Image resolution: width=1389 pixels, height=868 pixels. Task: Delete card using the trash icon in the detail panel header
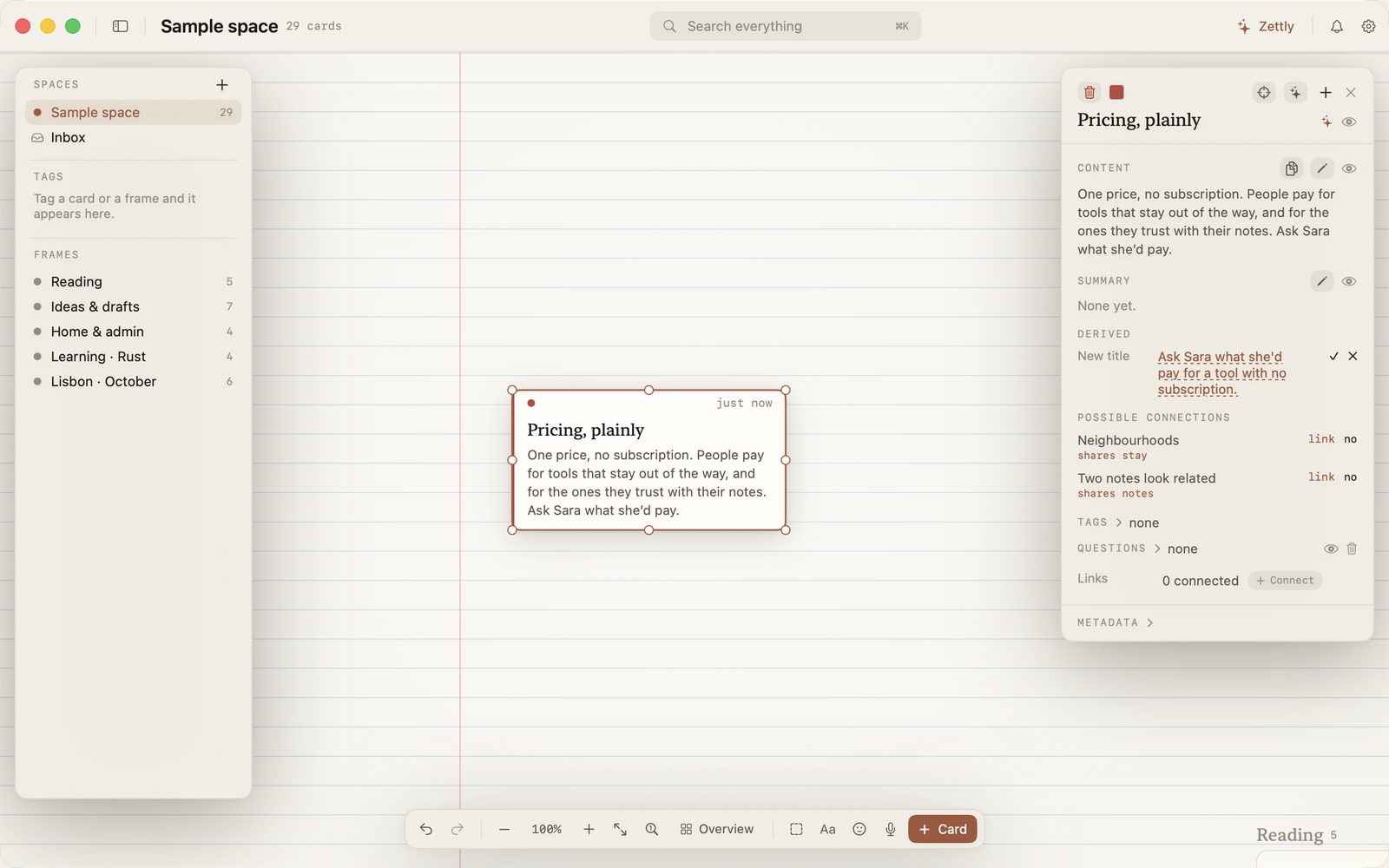point(1089,92)
